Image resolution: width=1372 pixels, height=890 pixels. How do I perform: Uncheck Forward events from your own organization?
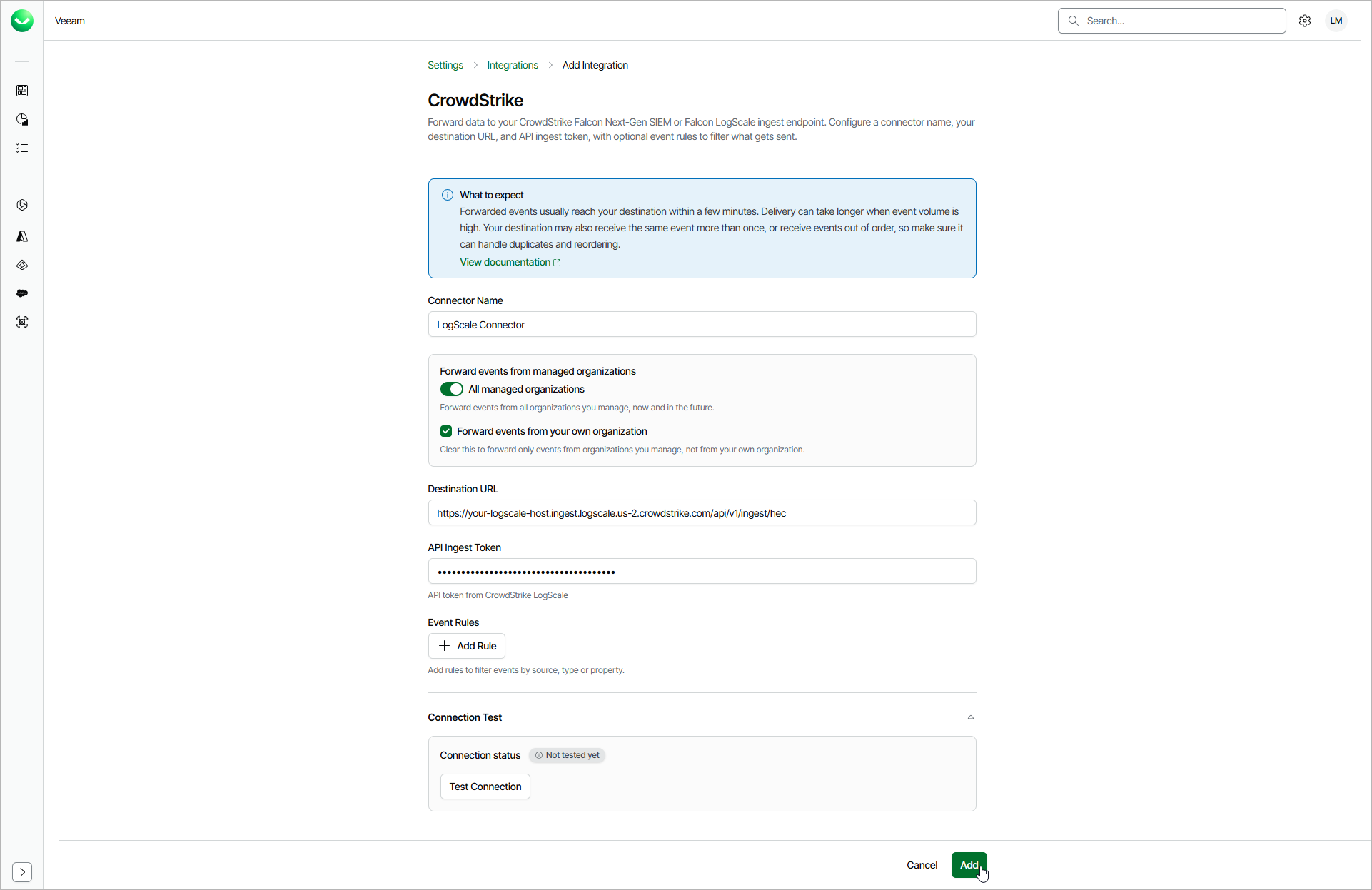(446, 431)
